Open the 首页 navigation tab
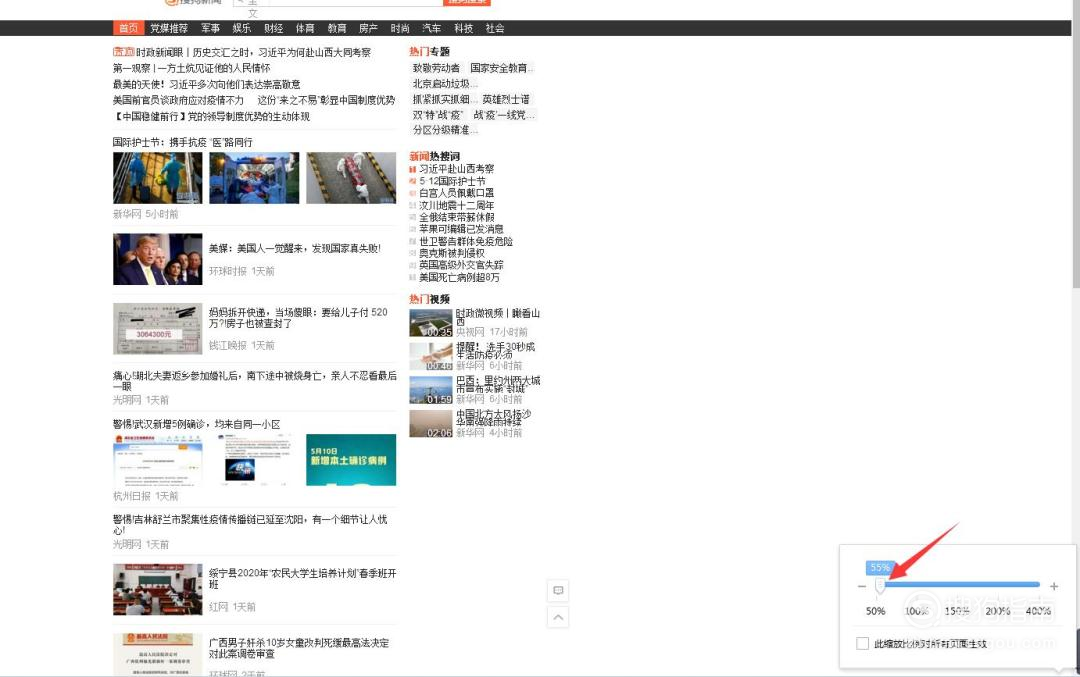This screenshot has width=1080, height=677. [x=129, y=28]
